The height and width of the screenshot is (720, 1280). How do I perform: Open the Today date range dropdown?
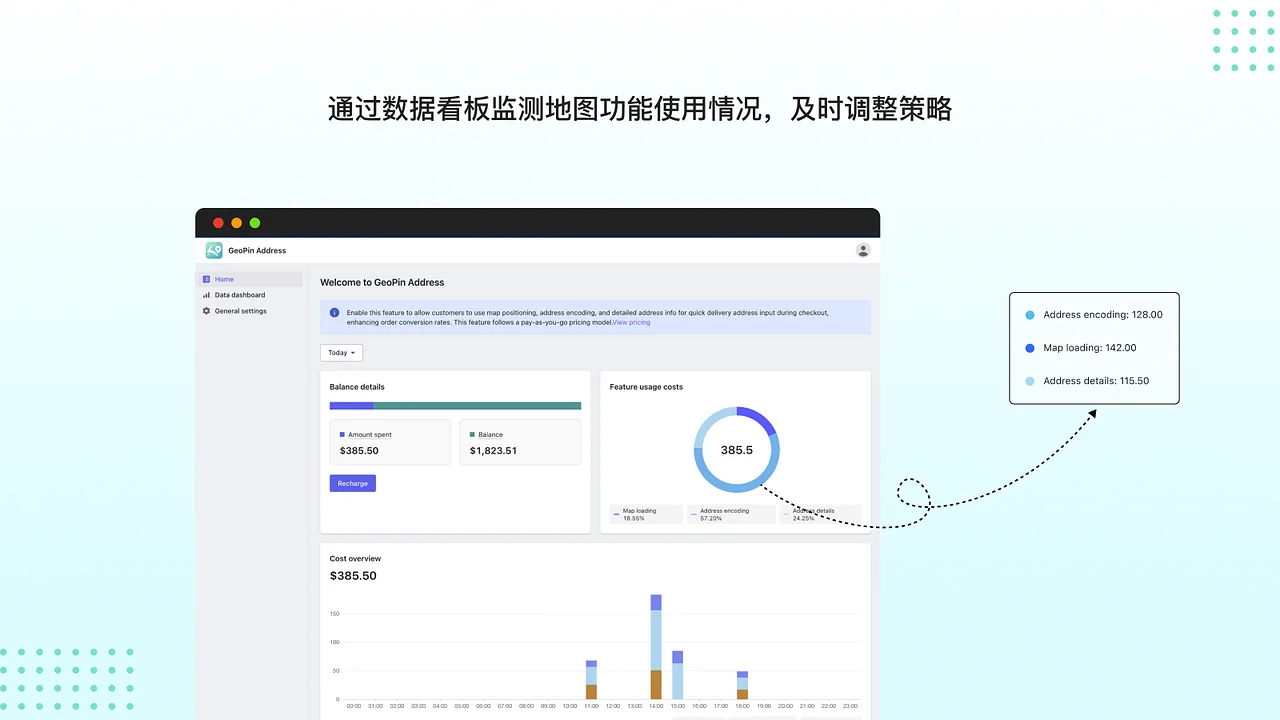coord(341,353)
